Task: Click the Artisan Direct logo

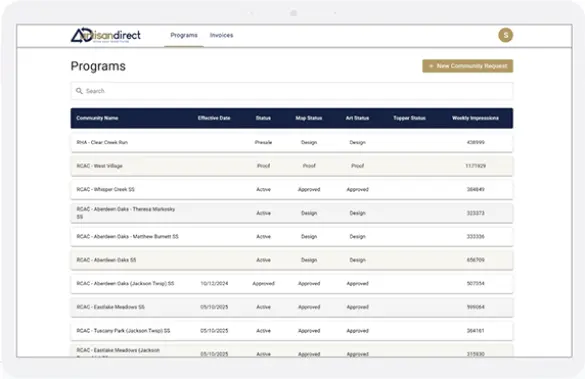Action: point(106,36)
